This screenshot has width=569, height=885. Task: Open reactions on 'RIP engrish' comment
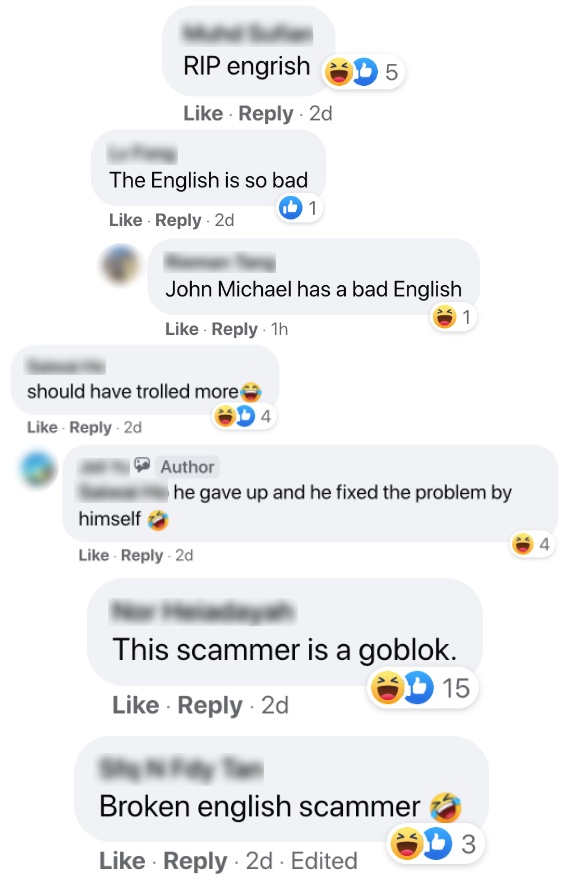tap(364, 72)
